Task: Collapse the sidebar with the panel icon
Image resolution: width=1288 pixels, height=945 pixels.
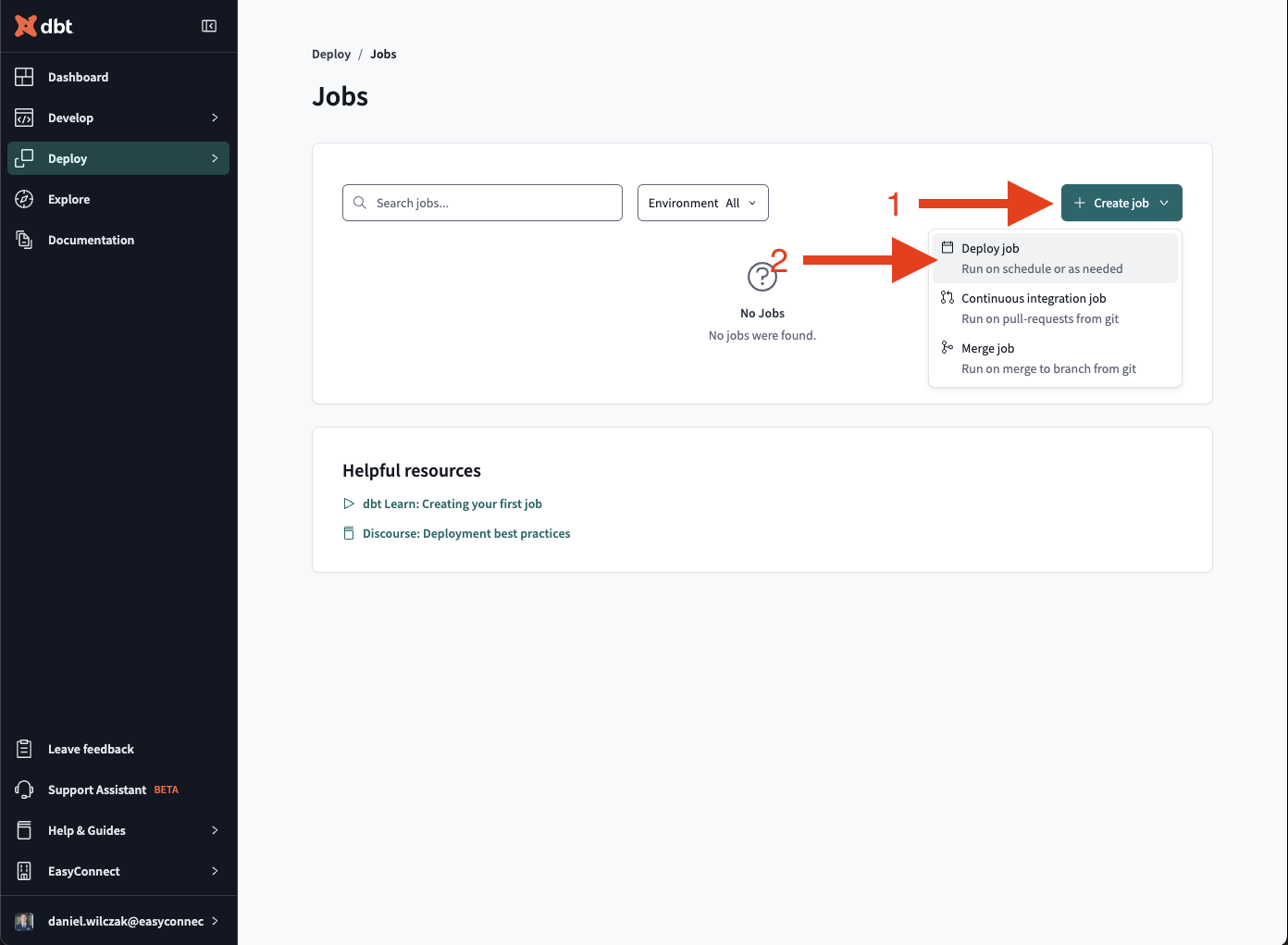Action: pos(209,26)
